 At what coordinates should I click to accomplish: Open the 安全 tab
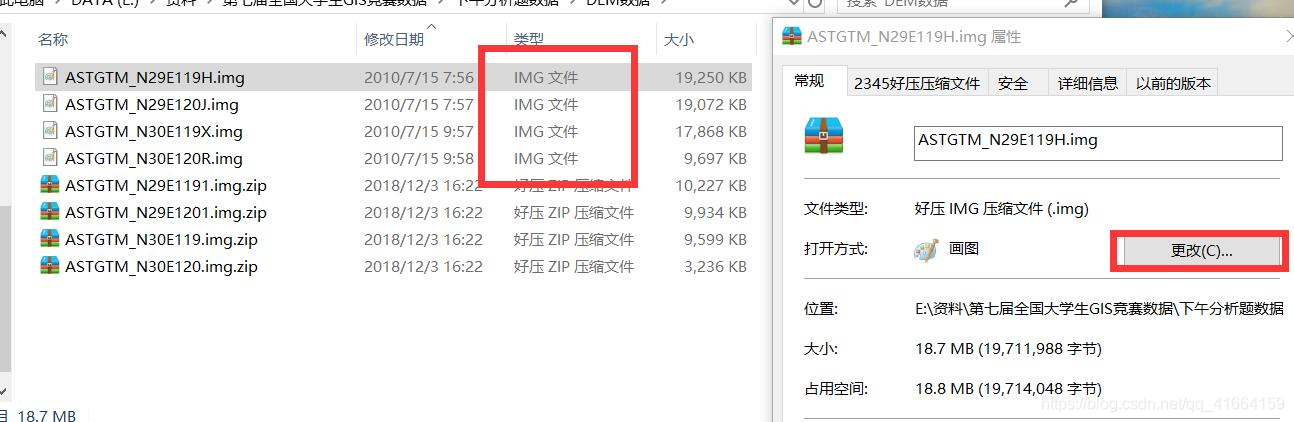click(1013, 83)
